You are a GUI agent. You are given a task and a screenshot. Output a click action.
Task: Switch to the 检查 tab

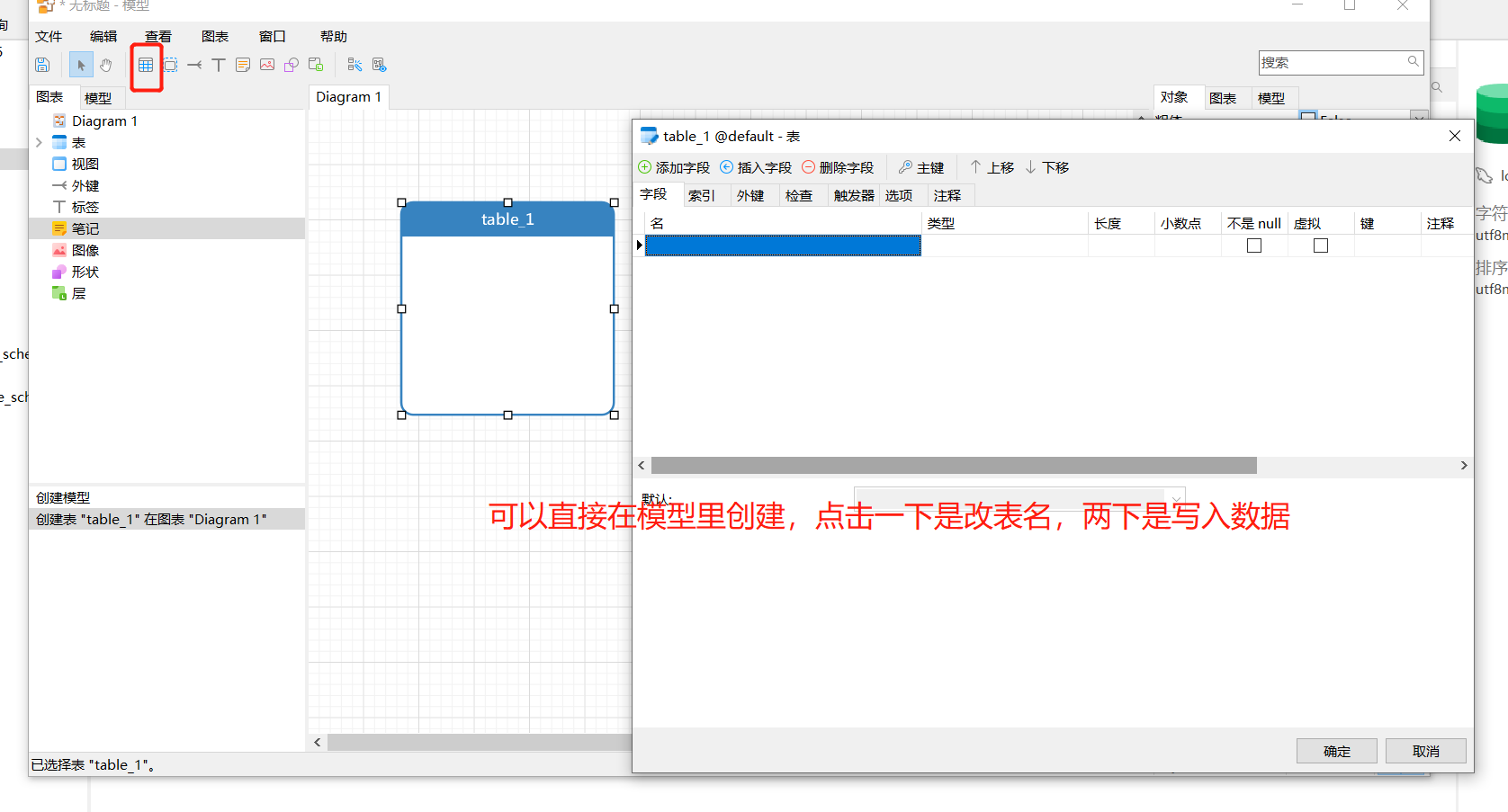point(799,195)
